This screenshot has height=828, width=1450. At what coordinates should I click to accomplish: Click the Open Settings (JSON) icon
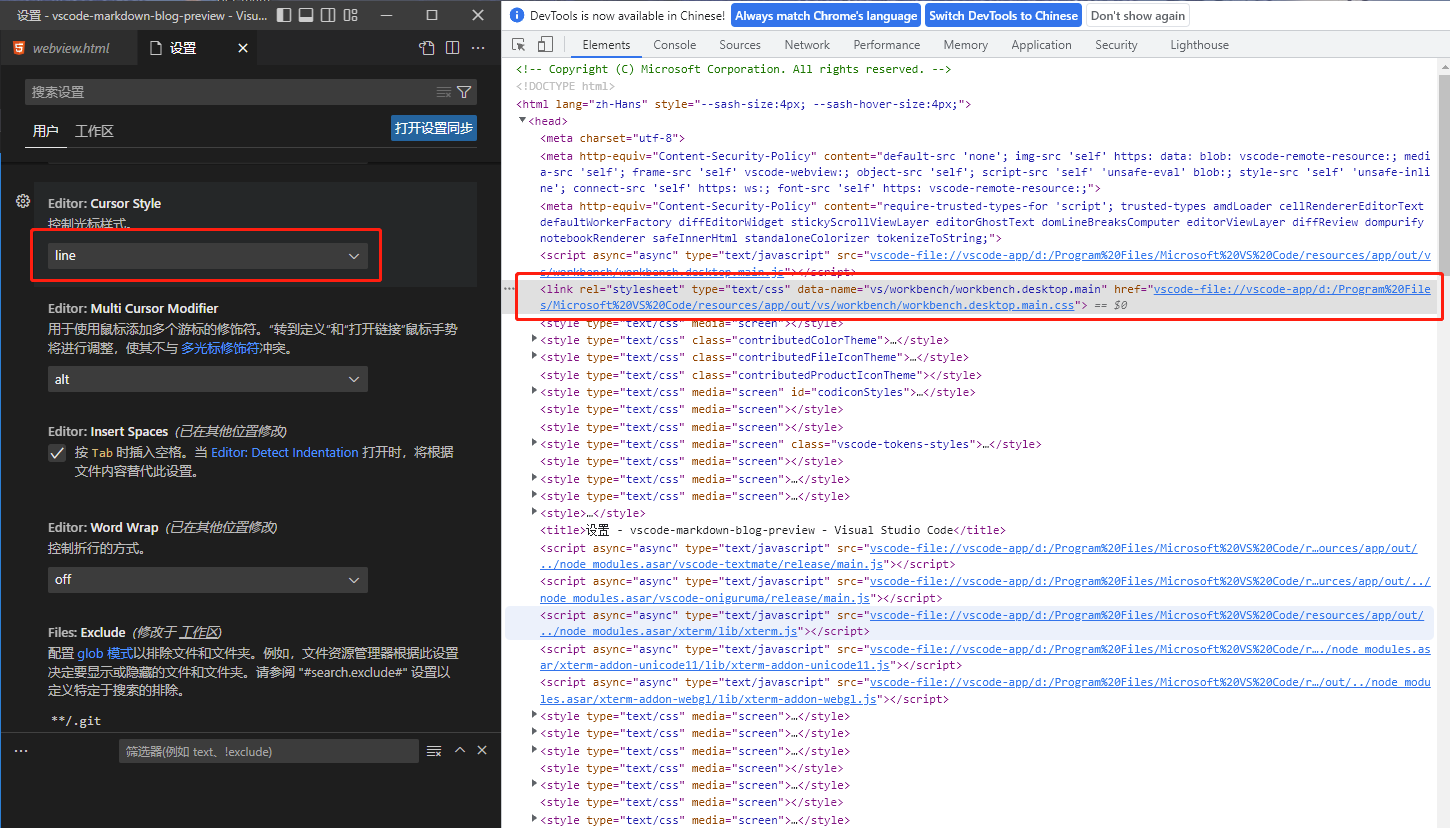(x=426, y=47)
